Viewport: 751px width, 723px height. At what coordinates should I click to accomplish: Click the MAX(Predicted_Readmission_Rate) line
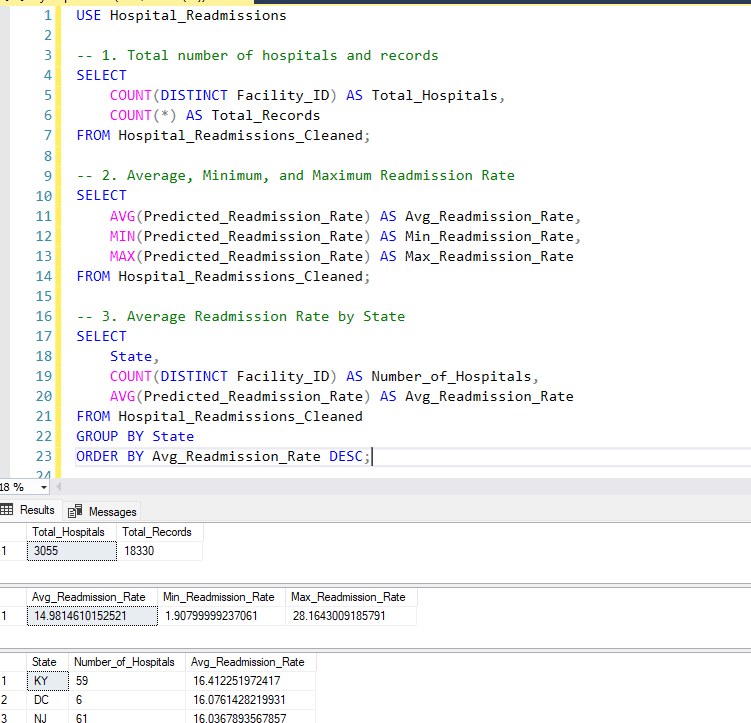pos(341,257)
